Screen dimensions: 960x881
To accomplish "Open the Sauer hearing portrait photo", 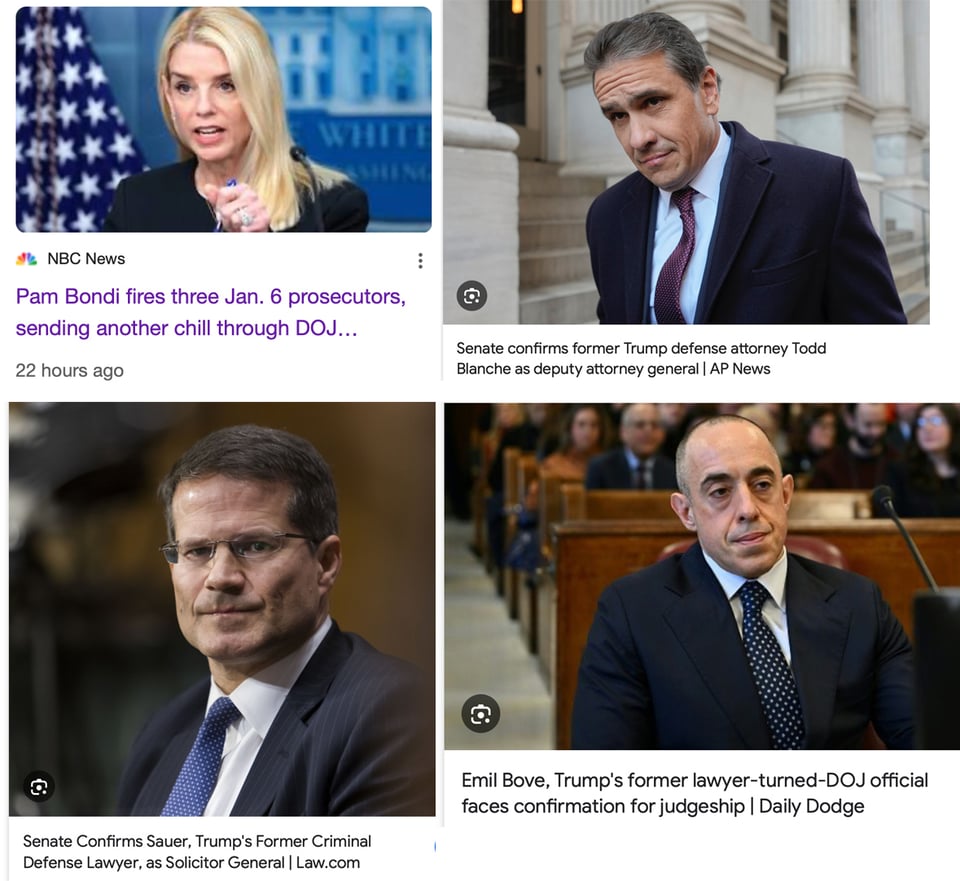I will [x=222, y=609].
